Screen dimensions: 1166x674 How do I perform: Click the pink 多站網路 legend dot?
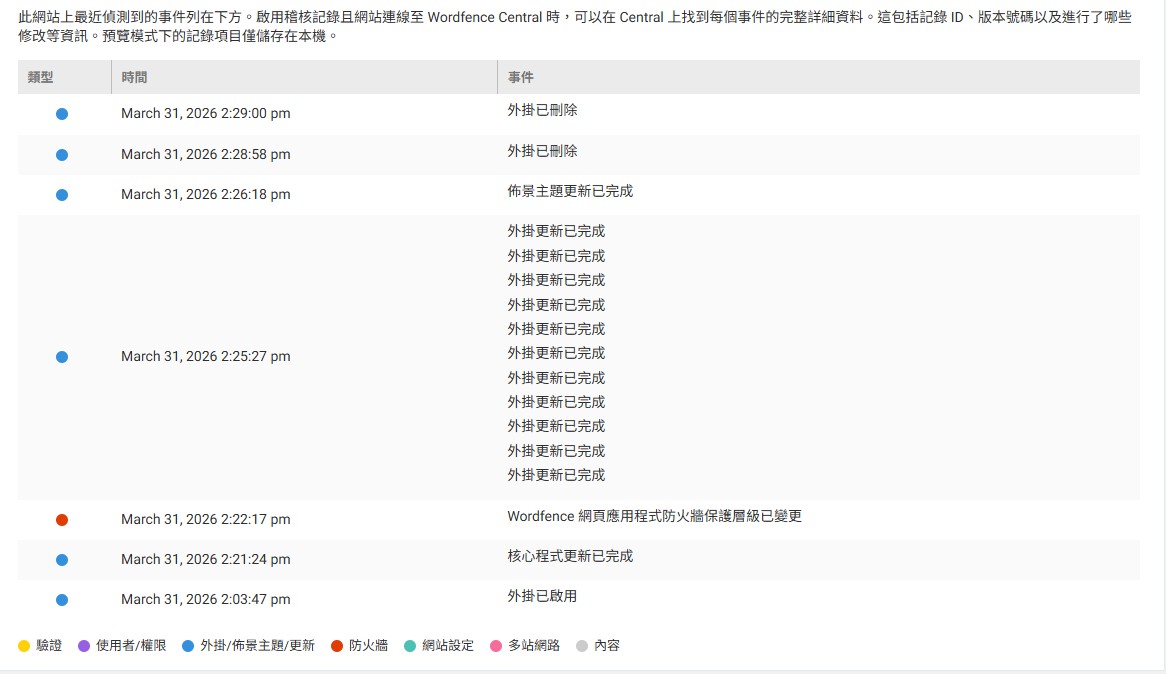(496, 646)
